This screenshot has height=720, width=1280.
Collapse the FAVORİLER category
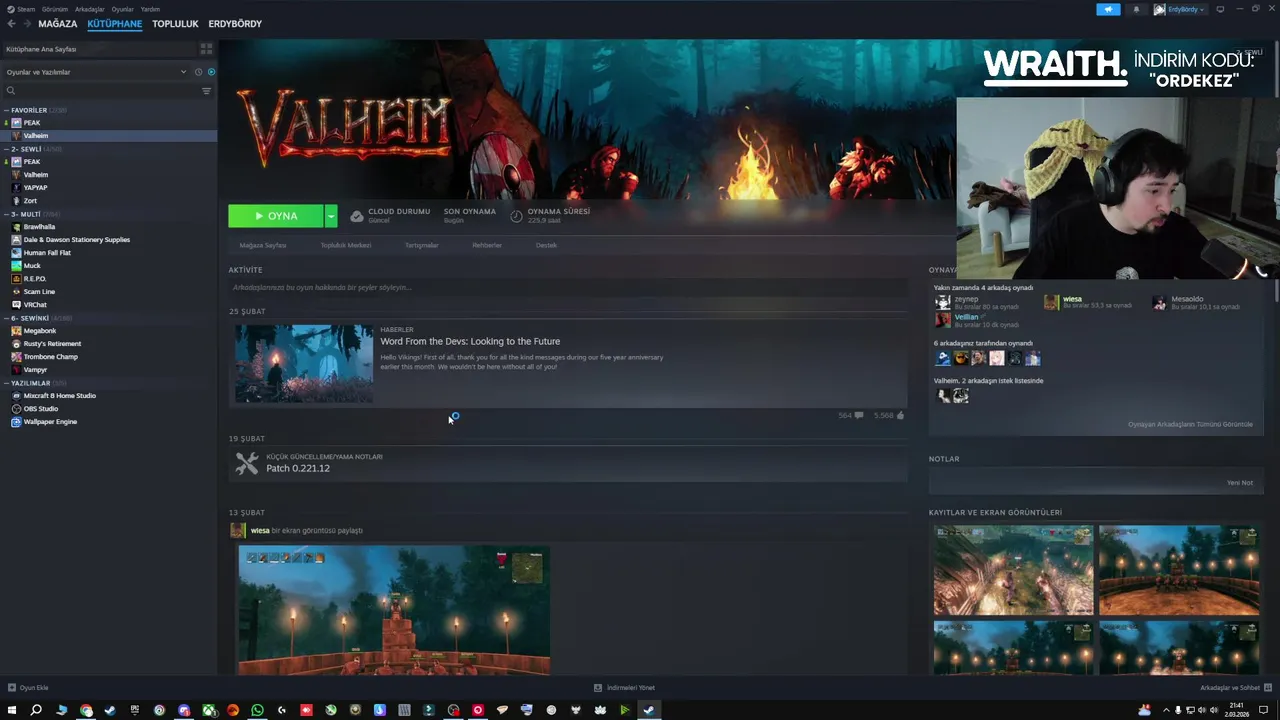pos(6,110)
